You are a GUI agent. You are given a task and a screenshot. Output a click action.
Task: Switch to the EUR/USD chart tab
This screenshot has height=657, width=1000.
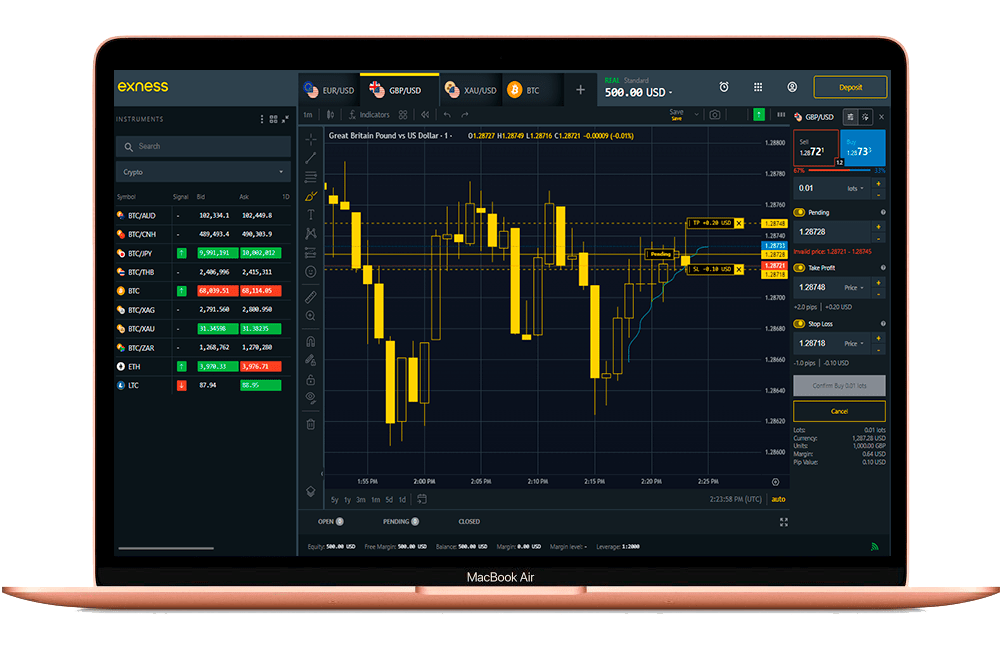pyautogui.click(x=329, y=90)
